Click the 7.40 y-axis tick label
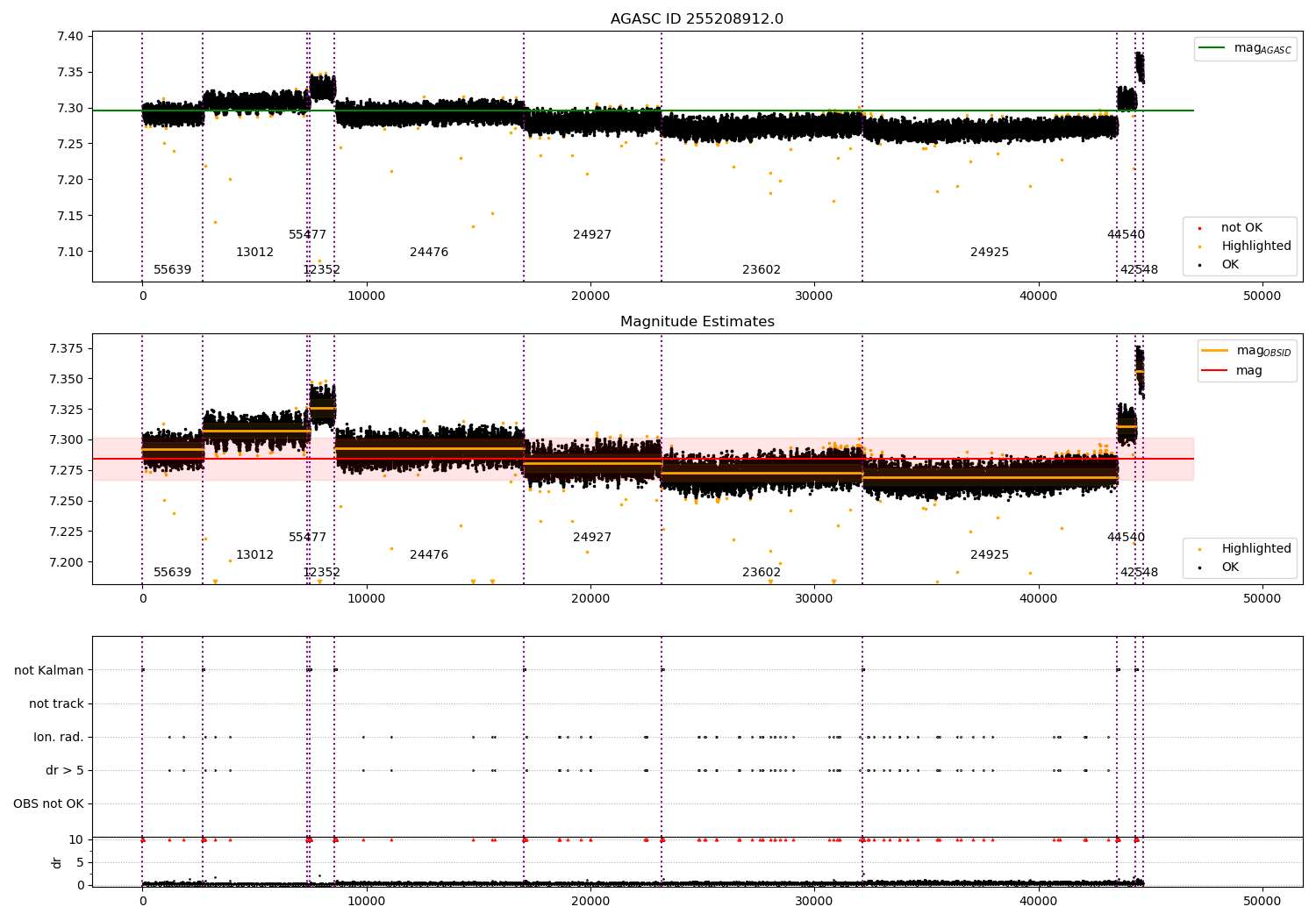 pyautogui.click(x=71, y=36)
